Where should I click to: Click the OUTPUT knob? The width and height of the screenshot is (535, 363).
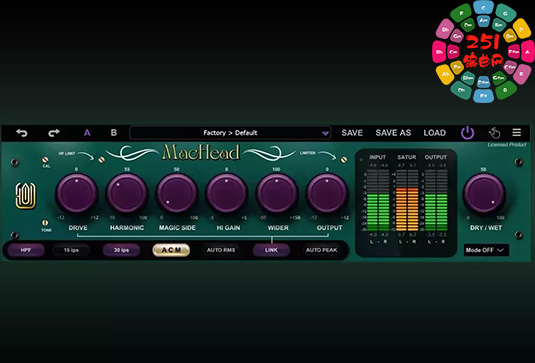(x=327, y=193)
